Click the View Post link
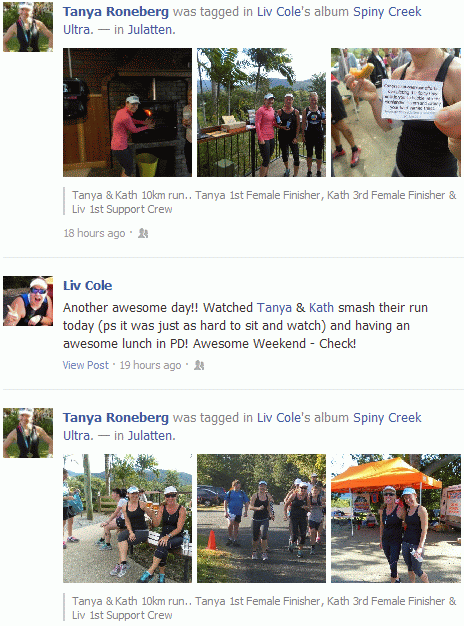Screen dimensions: 464x626 click(x=85, y=365)
